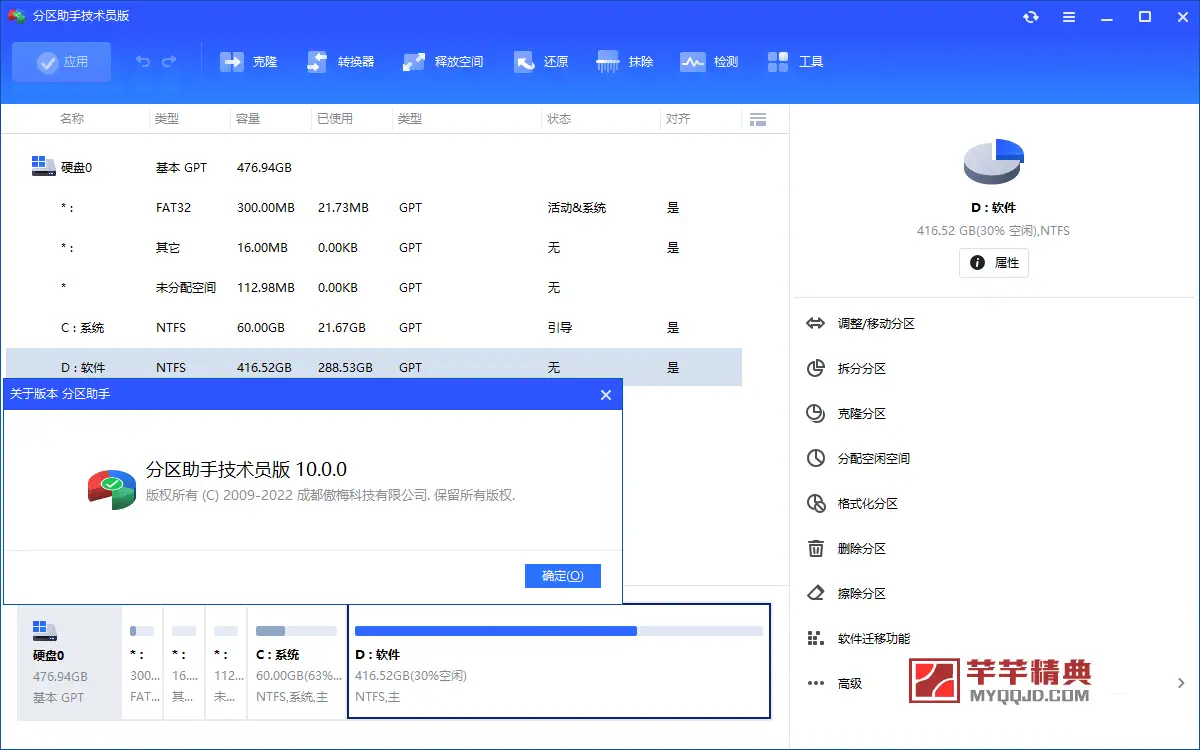The width and height of the screenshot is (1200, 750).
Task: Open the 检测 (Test) toolbar item
Action: (x=709, y=62)
